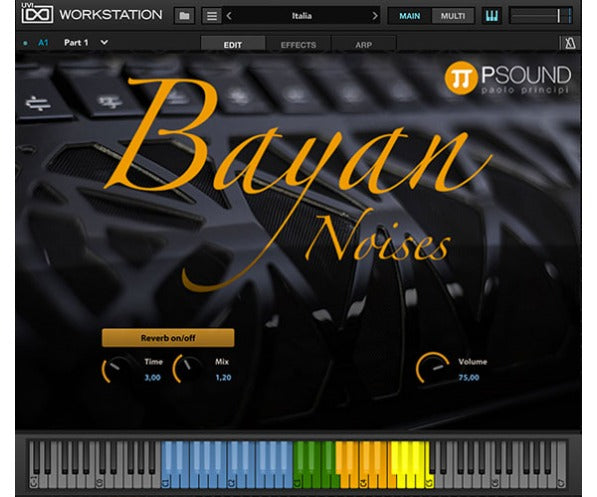597x497 pixels.
Task: Toggle the Part 1 activity dot
Action: tap(25, 43)
